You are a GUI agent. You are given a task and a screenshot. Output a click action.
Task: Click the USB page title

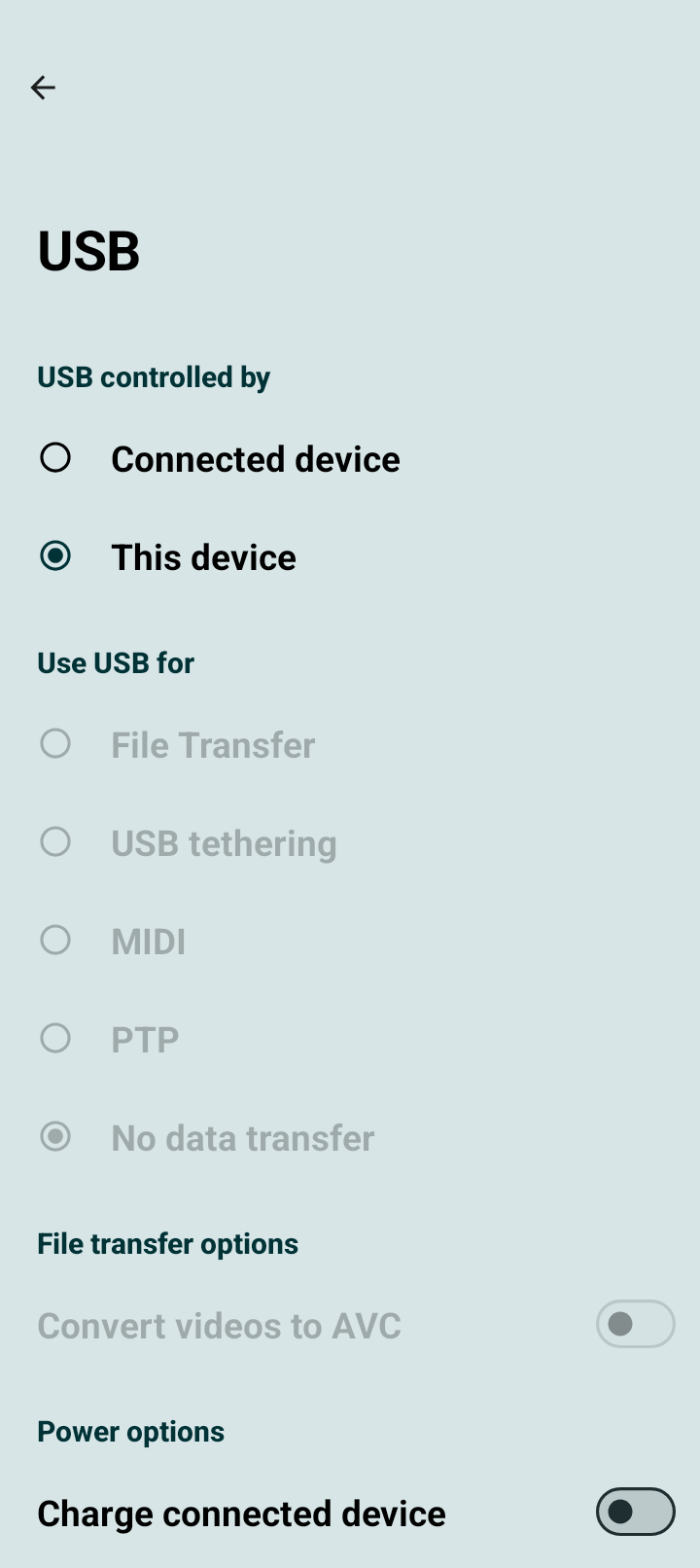coord(88,251)
